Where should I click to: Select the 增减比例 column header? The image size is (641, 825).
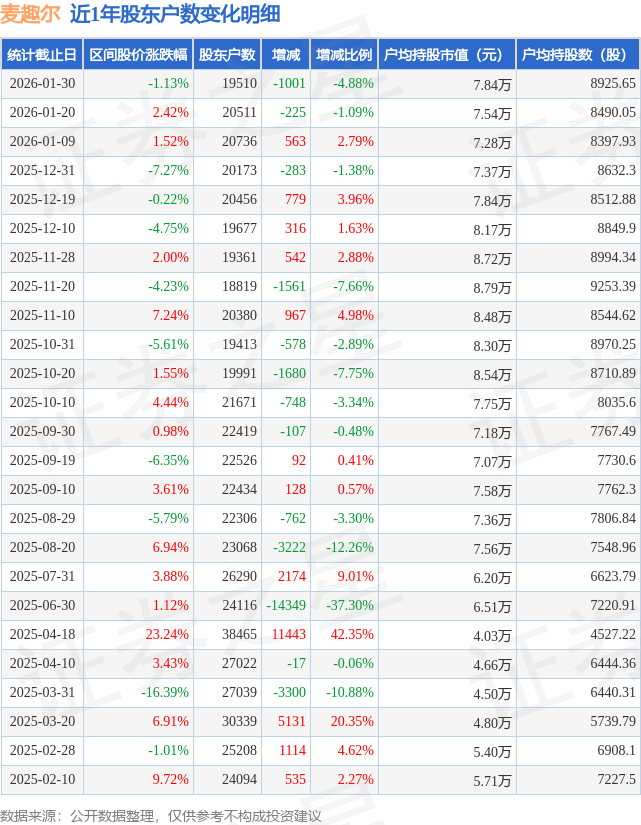tap(344, 55)
